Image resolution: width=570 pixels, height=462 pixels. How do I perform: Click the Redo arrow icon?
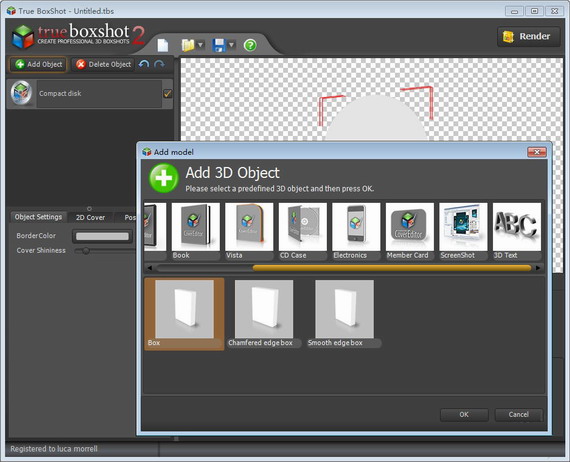click(x=160, y=64)
